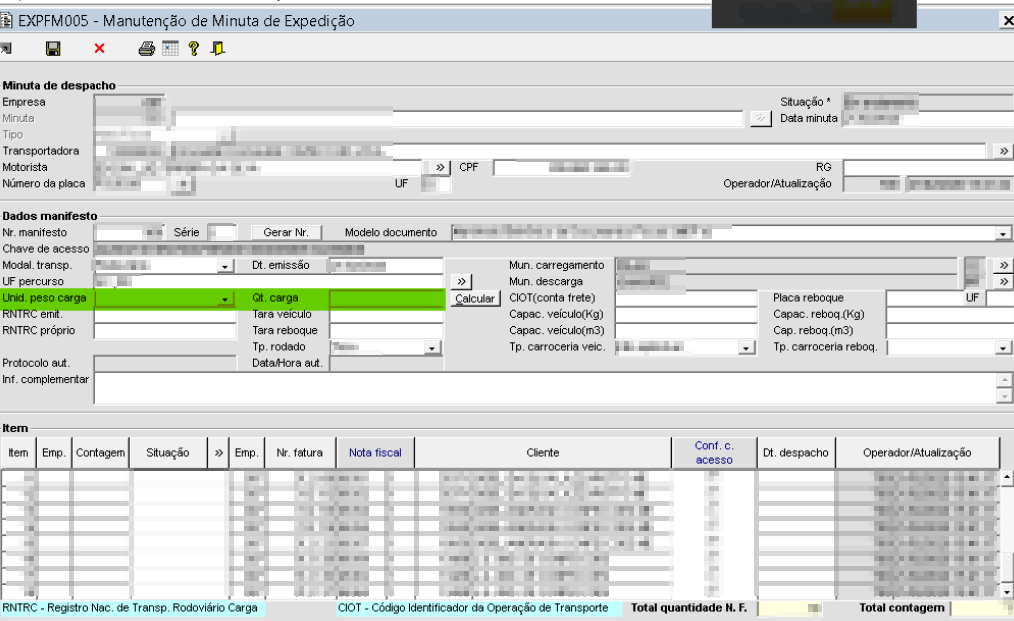Image resolution: width=1014 pixels, height=621 pixels.
Task: Expand Unid. peso carga dropdown
Action: point(224,299)
